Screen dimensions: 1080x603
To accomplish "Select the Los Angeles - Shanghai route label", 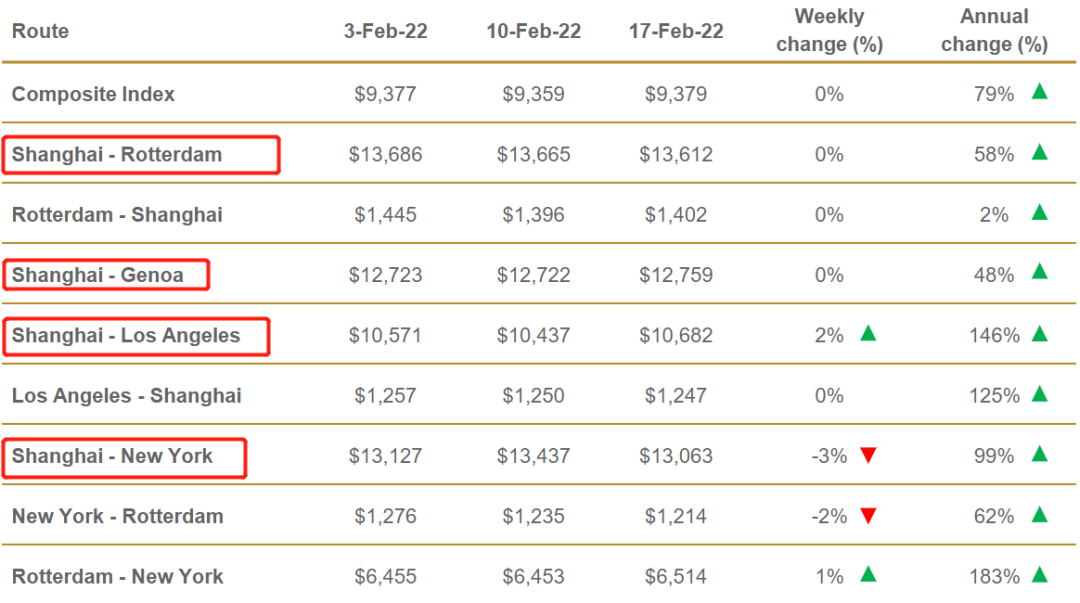I will (127, 396).
